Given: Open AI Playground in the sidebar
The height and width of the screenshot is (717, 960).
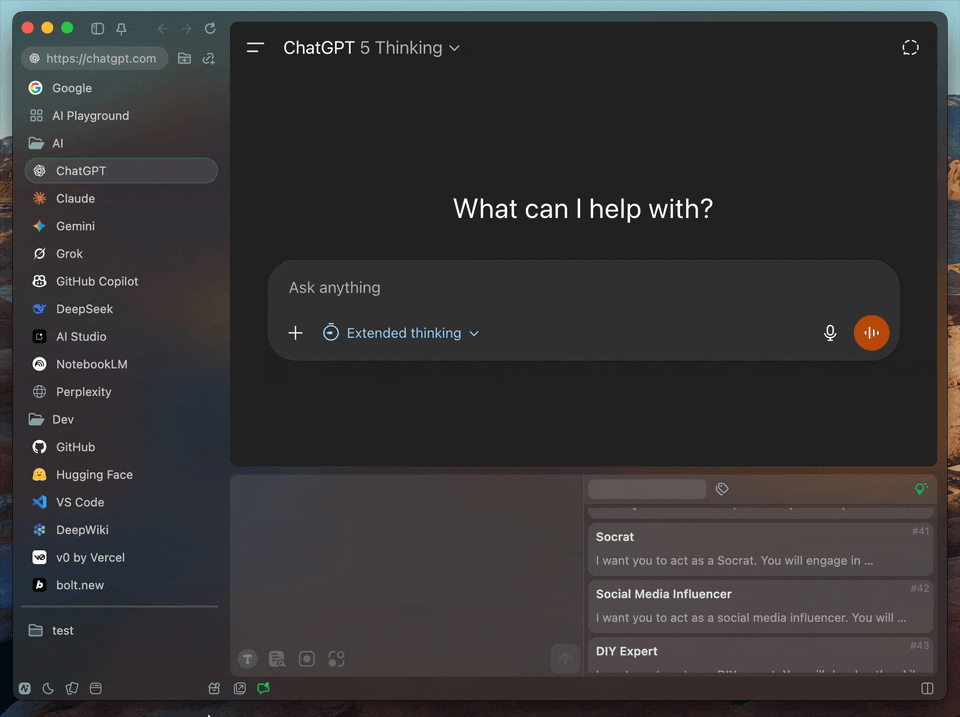Looking at the screenshot, I should [x=121, y=116].
